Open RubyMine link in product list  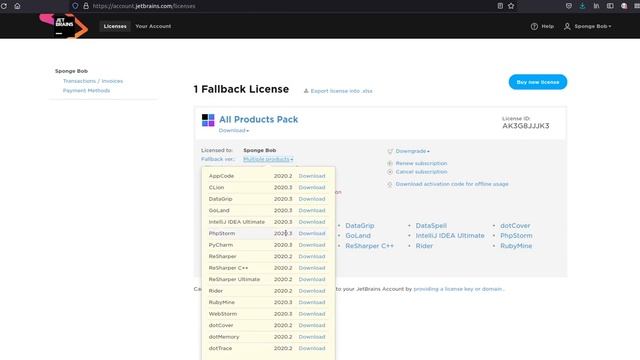pyautogui.click(x=516, y=246)
